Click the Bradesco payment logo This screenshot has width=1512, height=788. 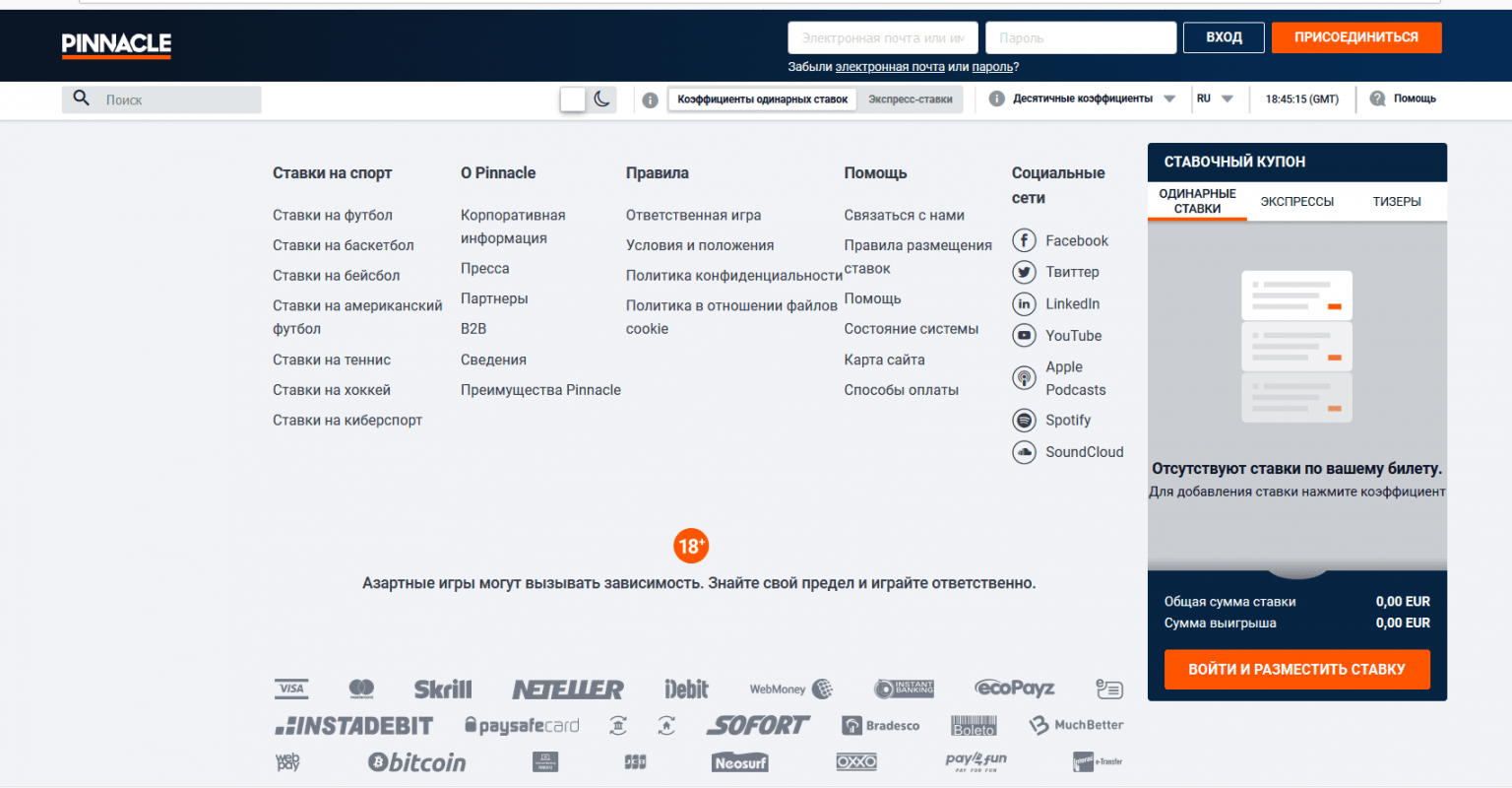[x=881, y=726]
